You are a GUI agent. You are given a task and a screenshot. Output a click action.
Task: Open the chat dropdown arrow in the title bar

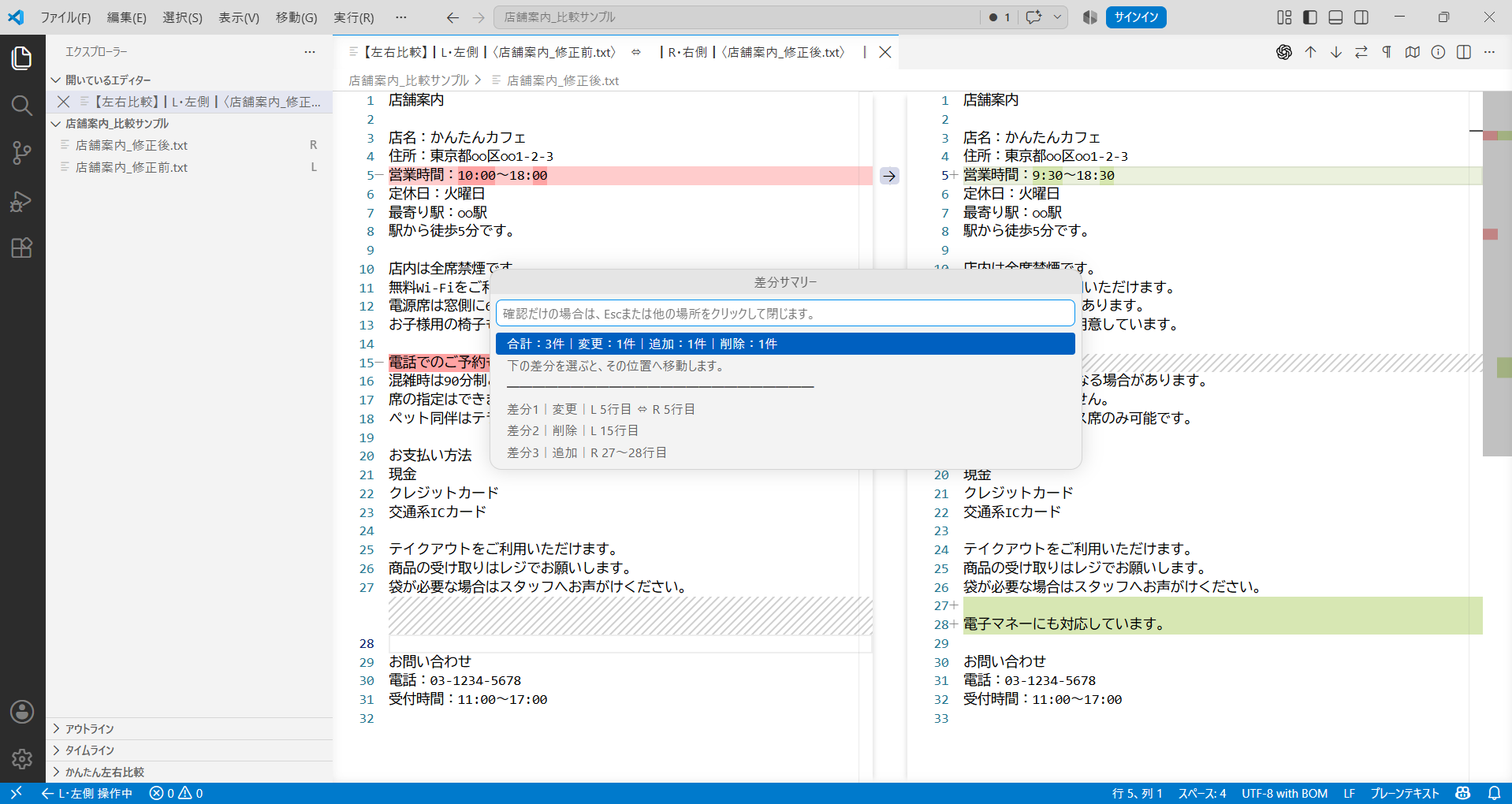tap(1057, 17)
